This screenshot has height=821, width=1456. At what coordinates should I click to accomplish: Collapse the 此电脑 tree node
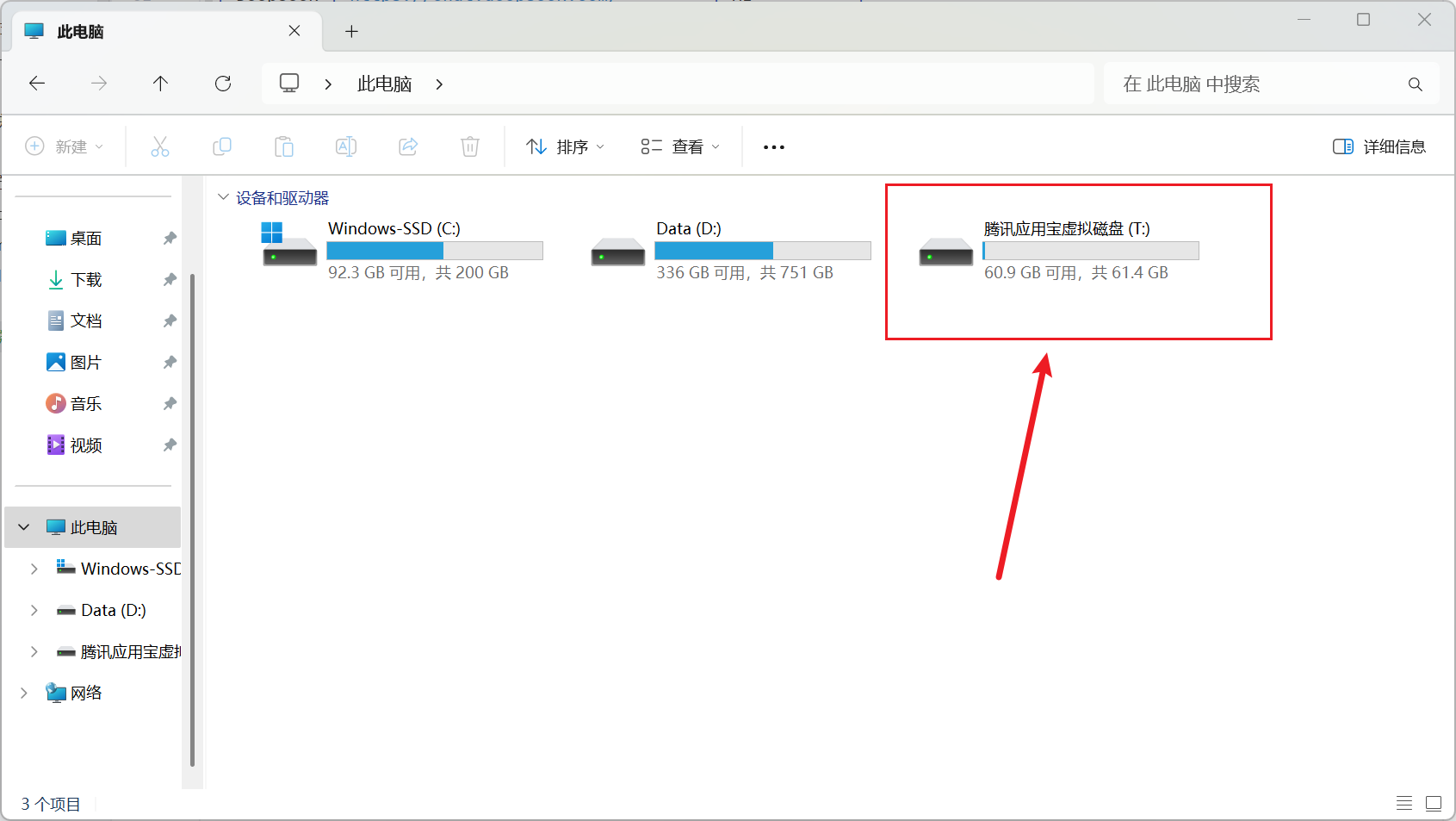point(24,527)
